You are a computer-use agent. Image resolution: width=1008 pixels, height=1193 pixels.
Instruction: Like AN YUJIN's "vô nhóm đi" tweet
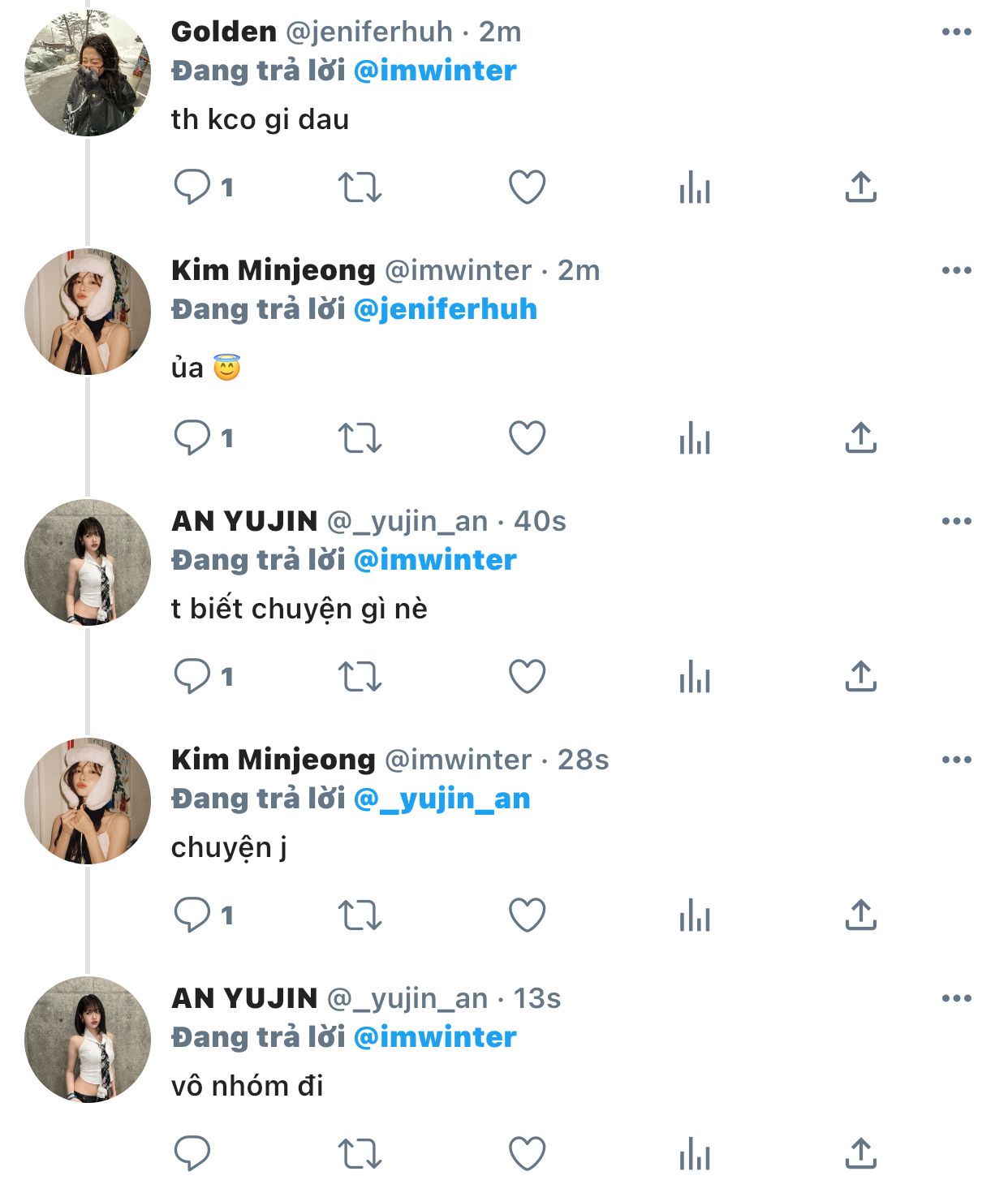[x=527, y=1153]
